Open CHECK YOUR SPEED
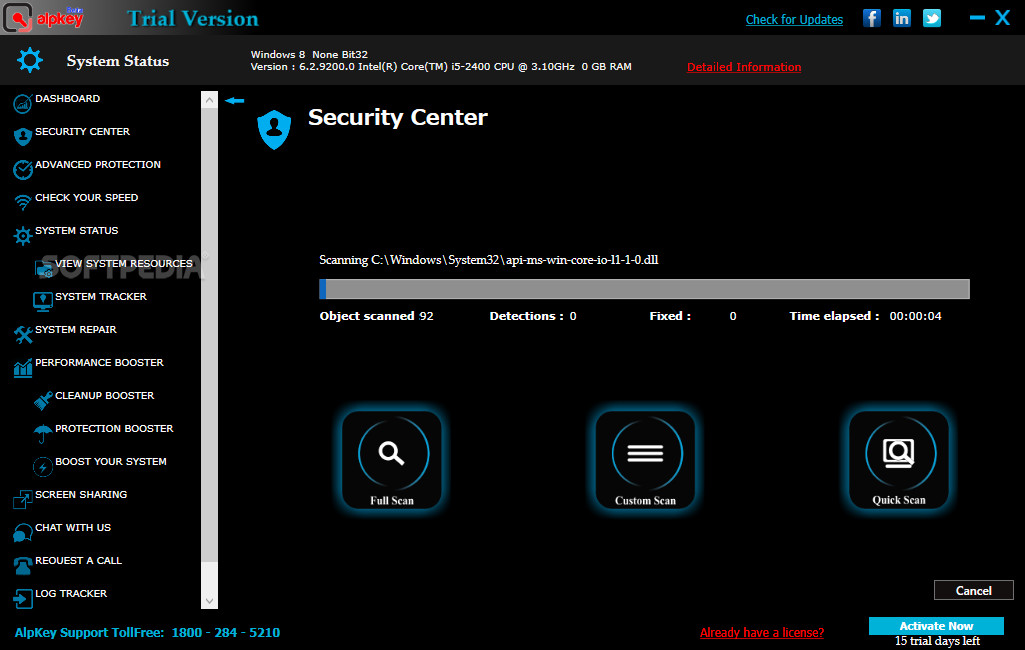The height and width of the screenshot is (650, 1025). 86,197
